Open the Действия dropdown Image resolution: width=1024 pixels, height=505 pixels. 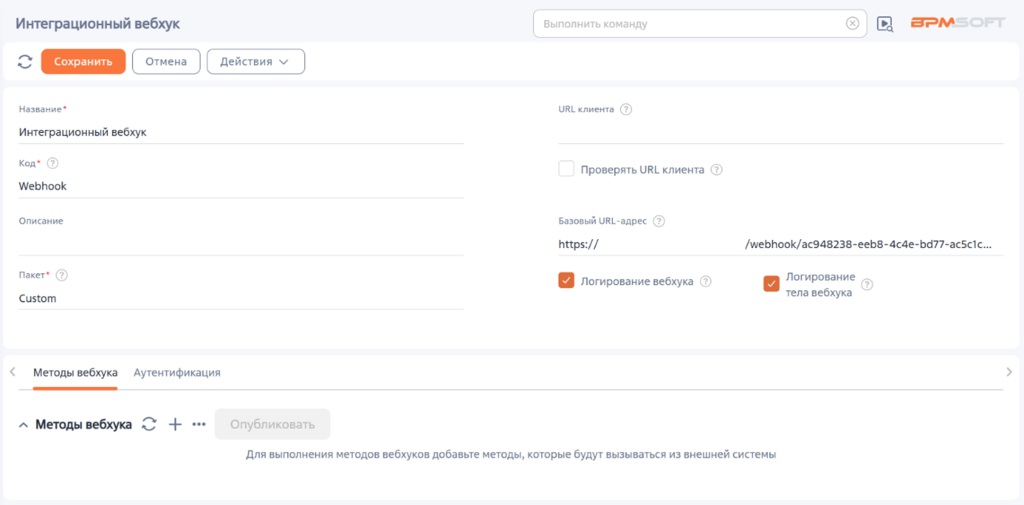tap(255, 62)
